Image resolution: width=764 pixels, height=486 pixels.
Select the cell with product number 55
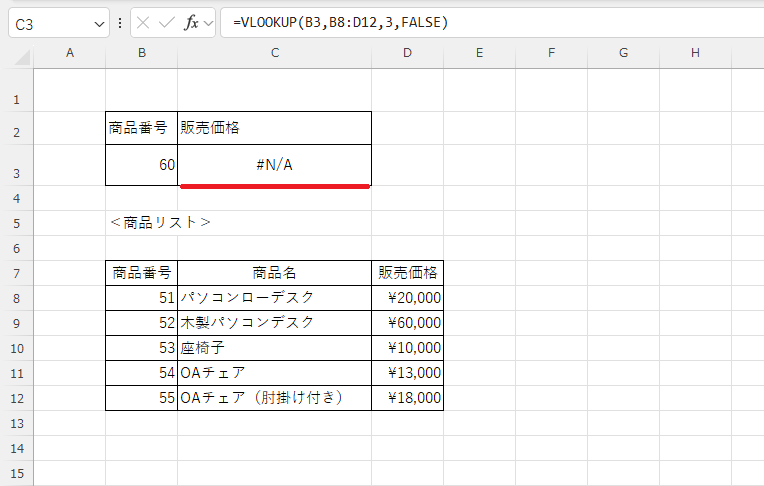pos(141,398)
